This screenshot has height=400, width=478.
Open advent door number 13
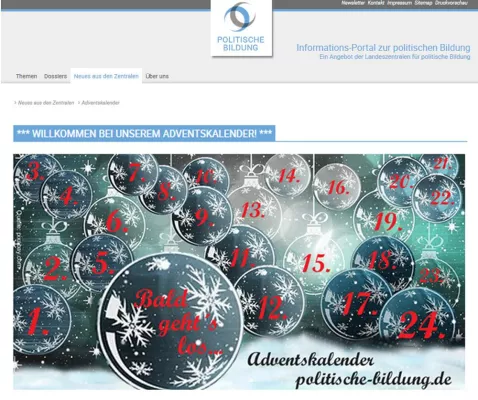pyautogui.click(x=253, y=210)
